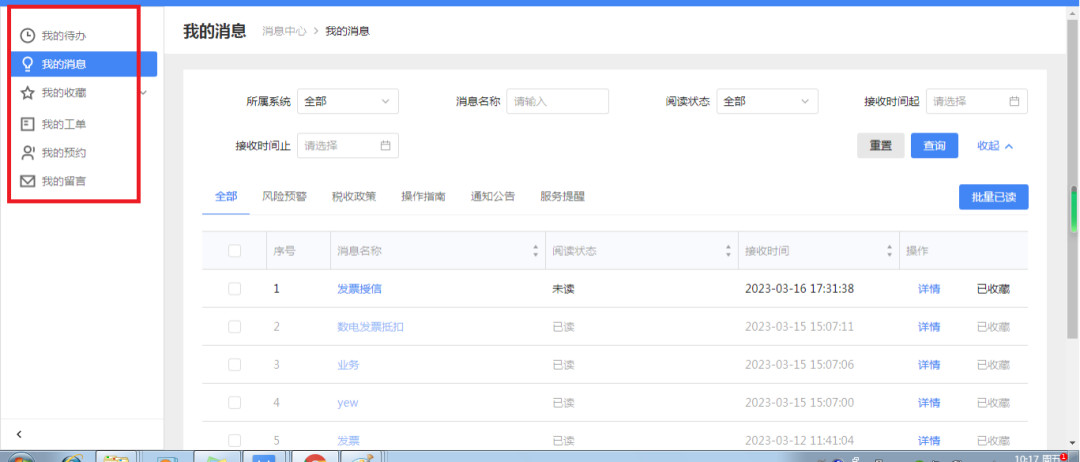Viewport: 1080px width, 462px height.
Task: Click the envelope icon beside 我的留言
Action: [27, 182]
